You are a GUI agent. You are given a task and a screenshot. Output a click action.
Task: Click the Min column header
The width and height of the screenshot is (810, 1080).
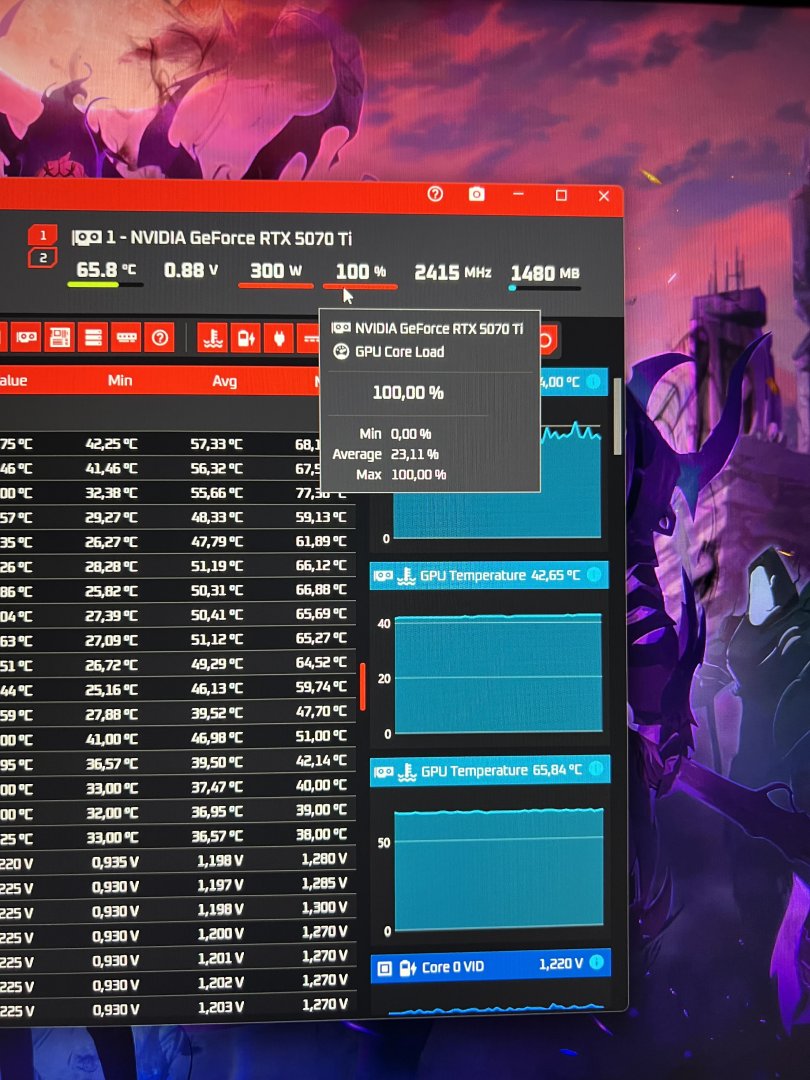[x=120, y=380]
